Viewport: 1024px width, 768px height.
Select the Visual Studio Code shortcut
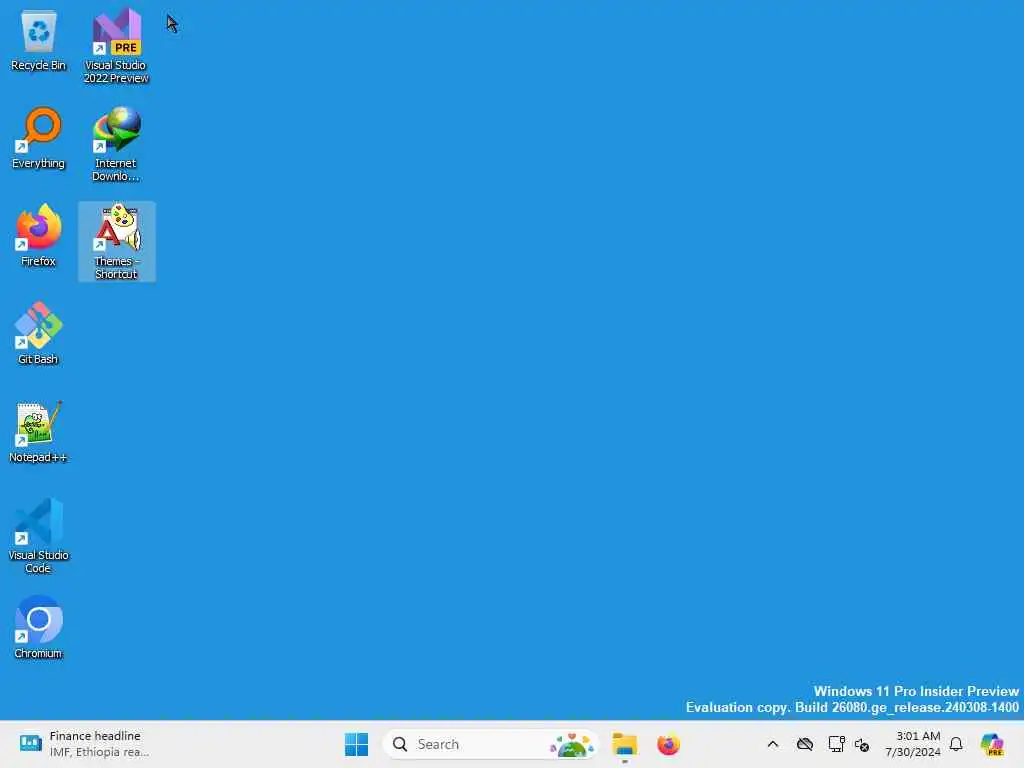point(39,536)
